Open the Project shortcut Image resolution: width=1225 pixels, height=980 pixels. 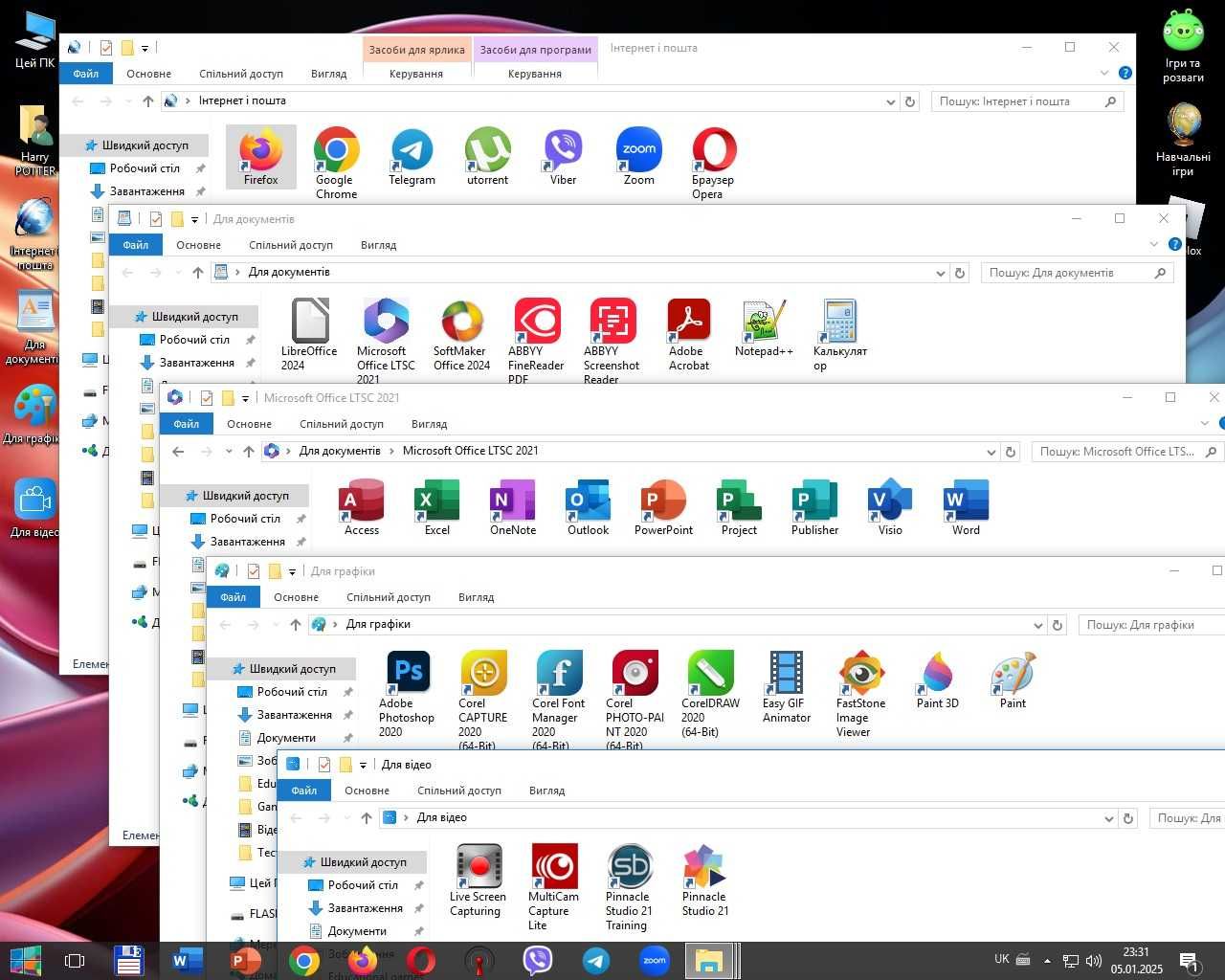point(739,506)
